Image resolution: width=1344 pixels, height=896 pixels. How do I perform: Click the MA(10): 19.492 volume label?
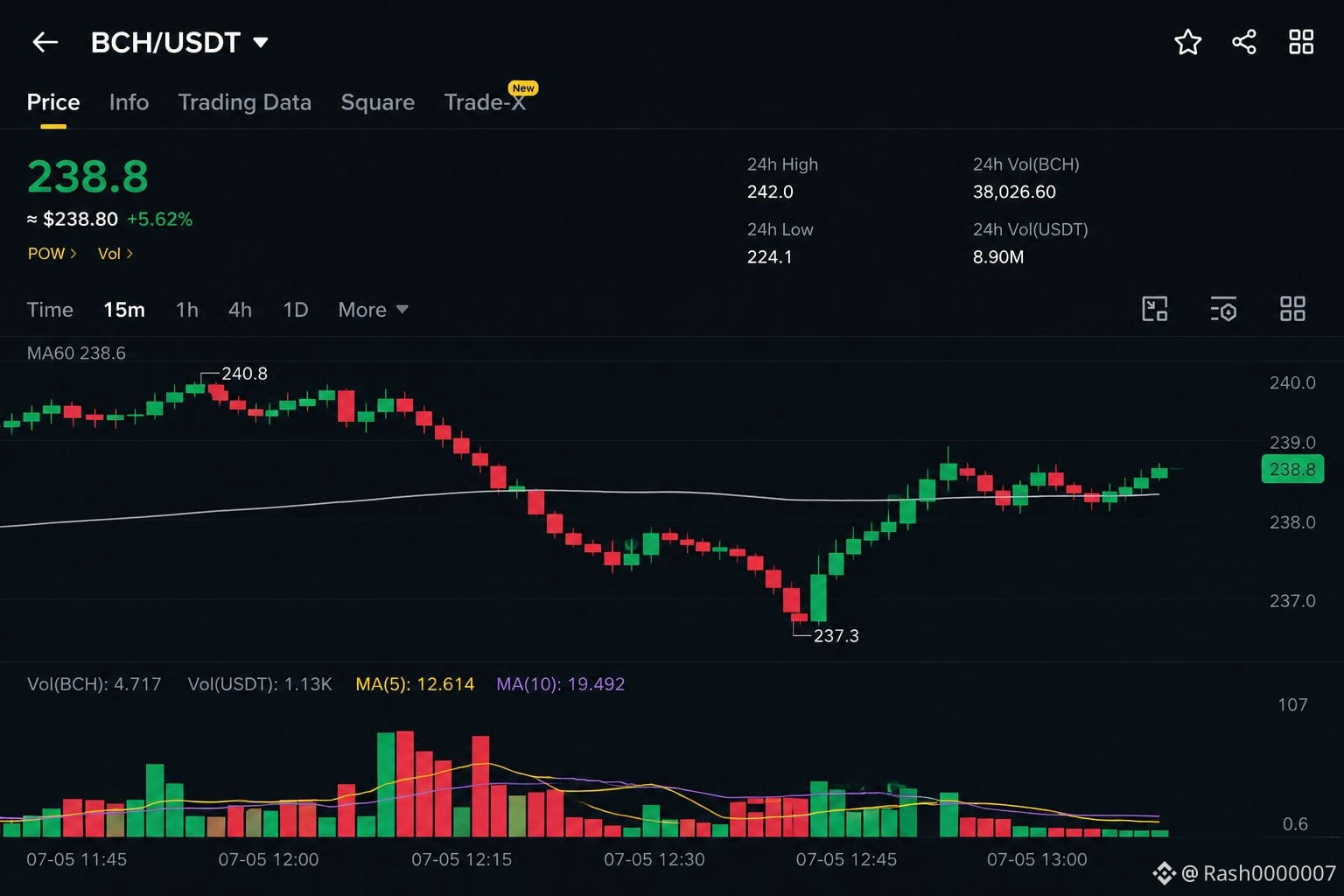tap(561, 684)
